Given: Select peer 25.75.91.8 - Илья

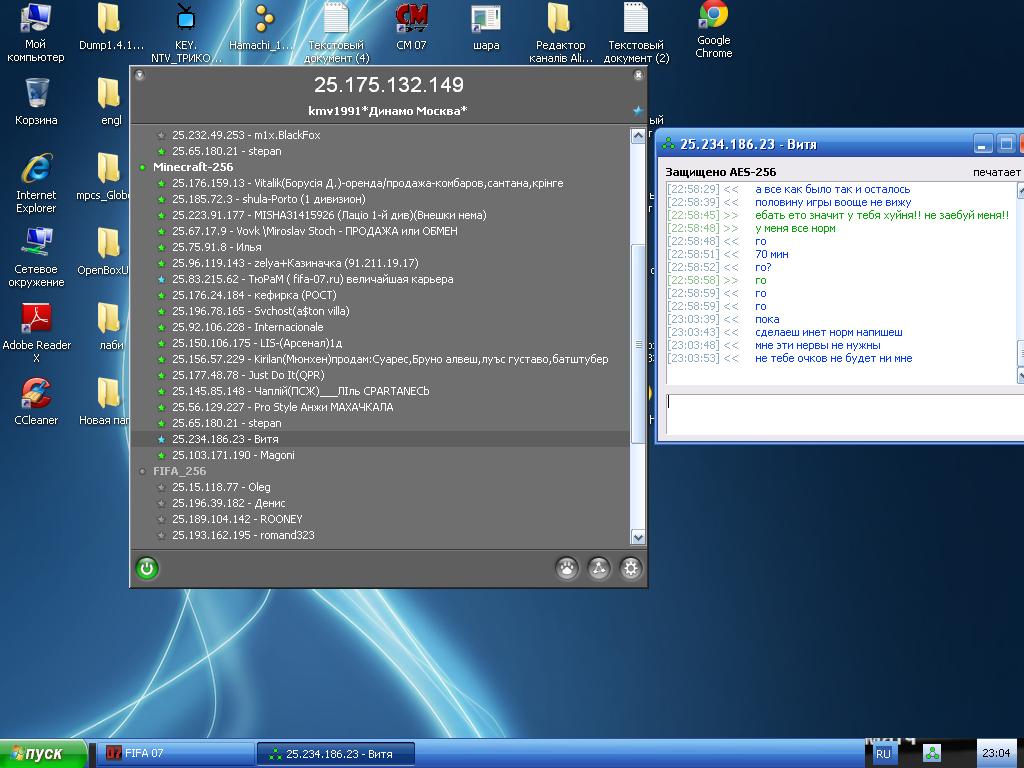Looking at the screenshot, I should 217,247.
